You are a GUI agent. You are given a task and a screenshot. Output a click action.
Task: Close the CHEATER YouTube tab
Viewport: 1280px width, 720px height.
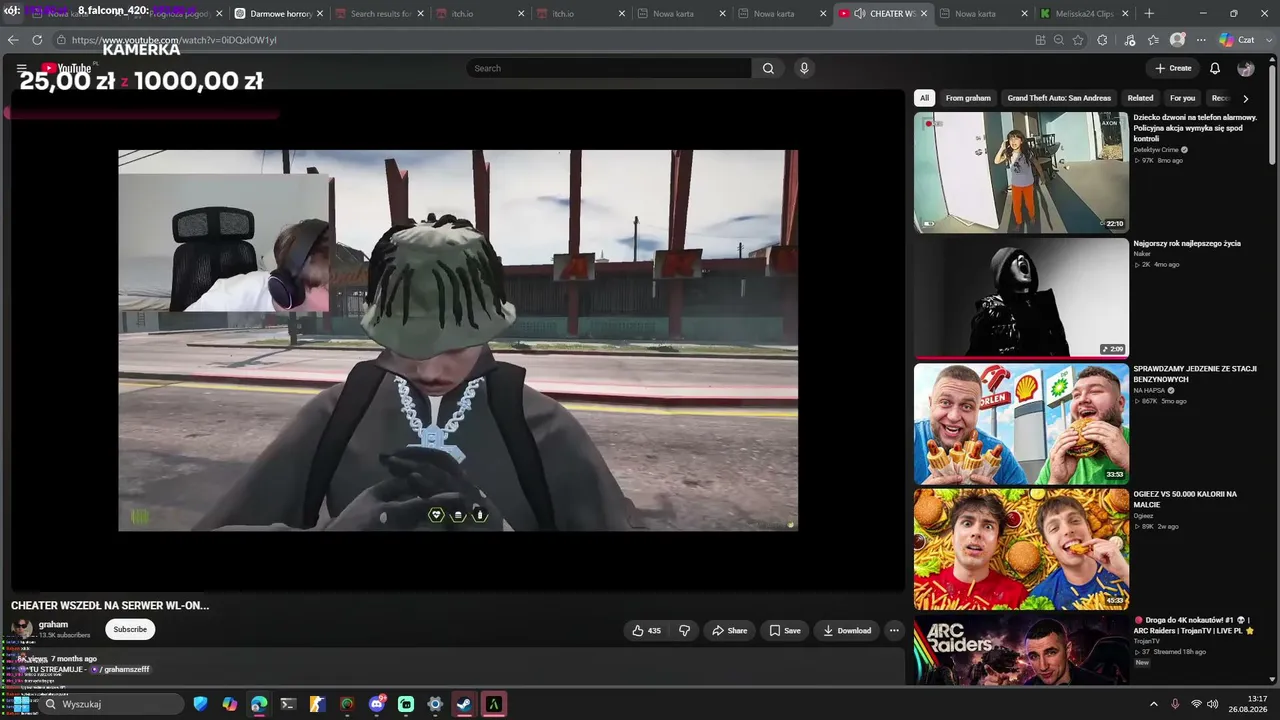coord(923,14)
